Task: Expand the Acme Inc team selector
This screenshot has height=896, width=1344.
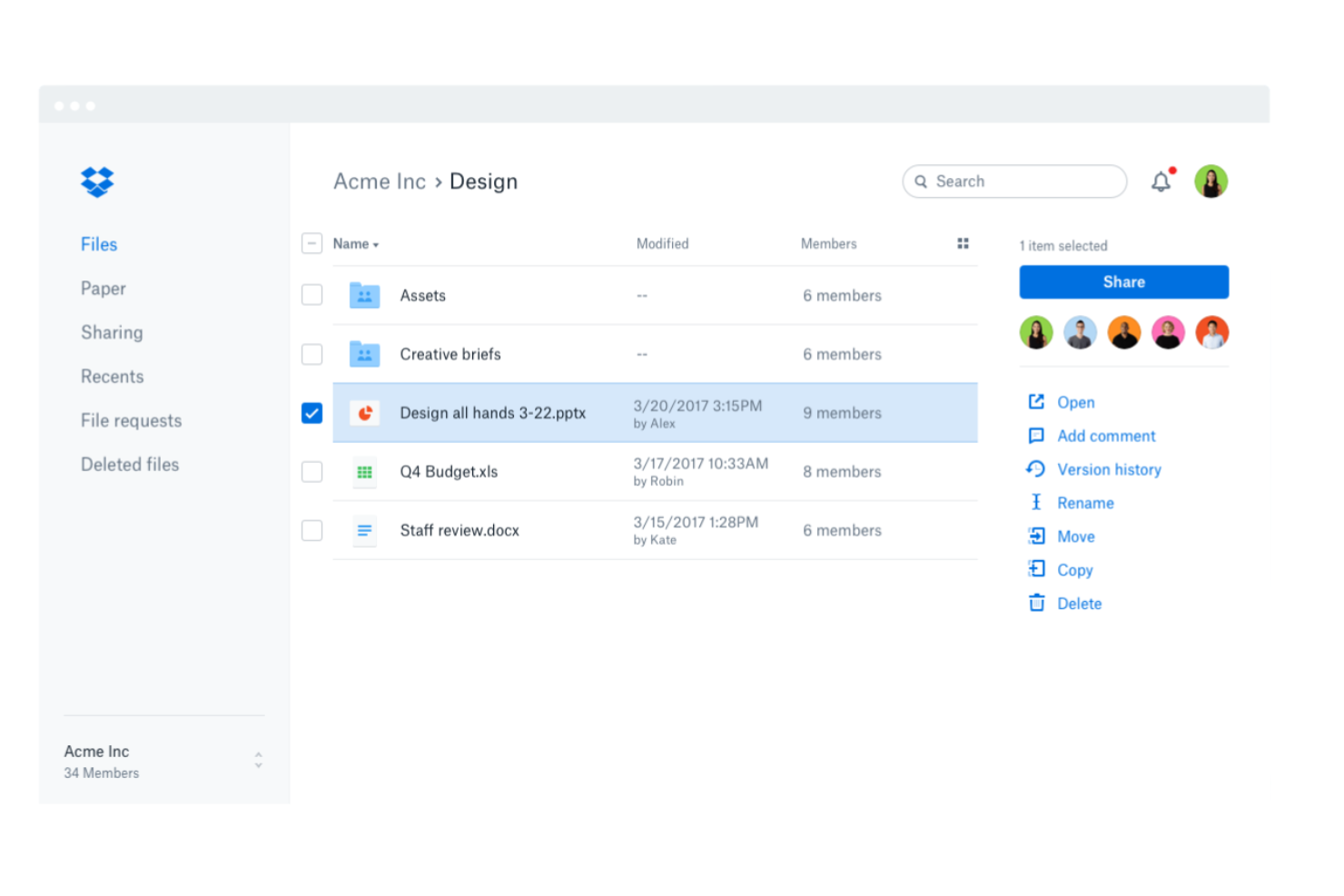Action: (259, 759)
